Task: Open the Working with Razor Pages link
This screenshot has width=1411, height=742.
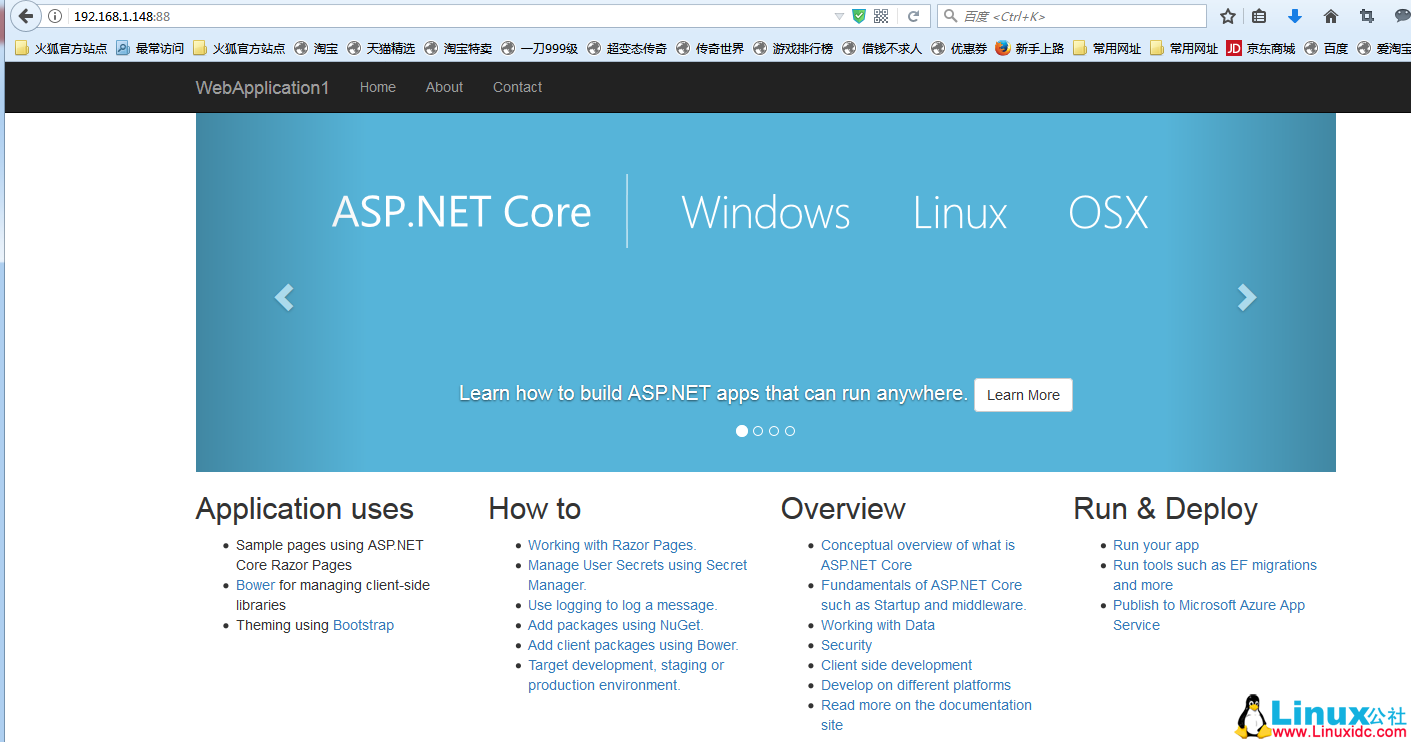Action: pyautogui.click(x=611, y=545)
